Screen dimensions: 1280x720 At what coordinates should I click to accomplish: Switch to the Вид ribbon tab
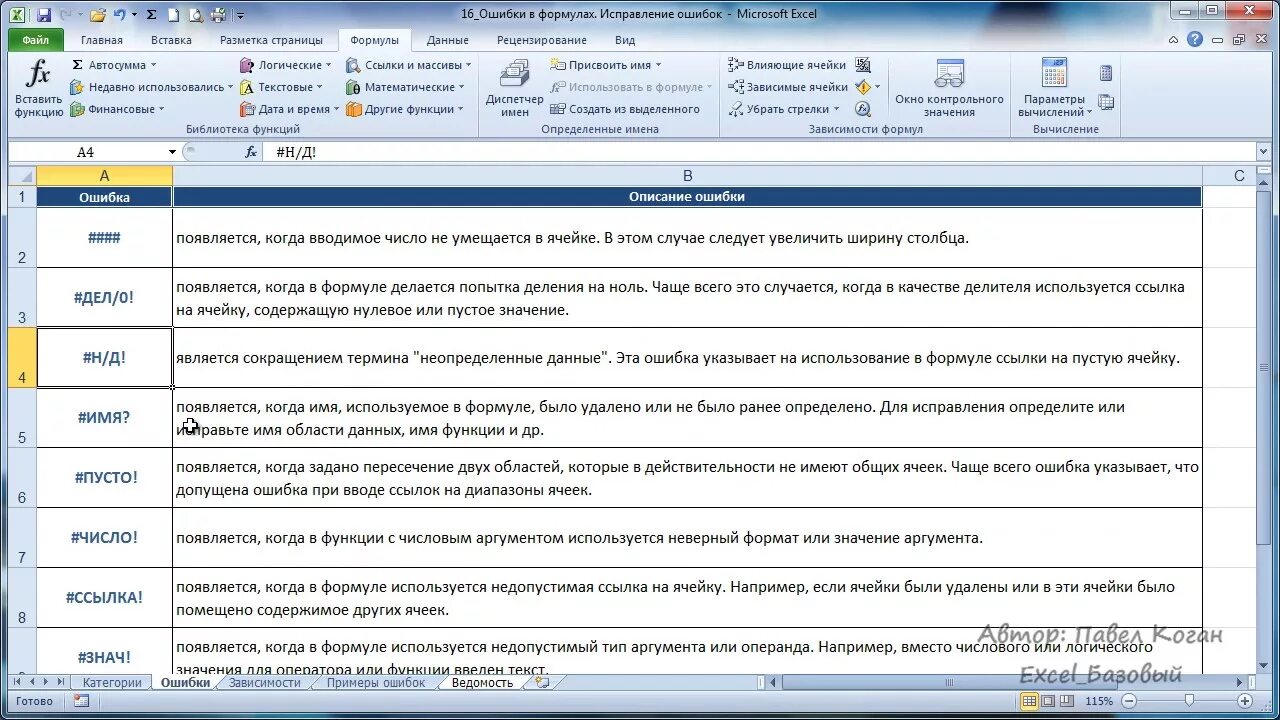625,40
